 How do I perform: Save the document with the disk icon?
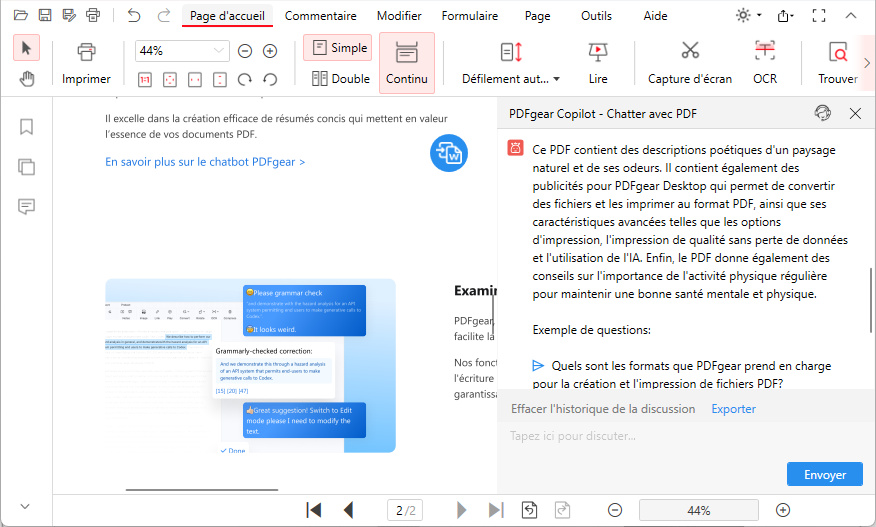(x=45, y=15)
